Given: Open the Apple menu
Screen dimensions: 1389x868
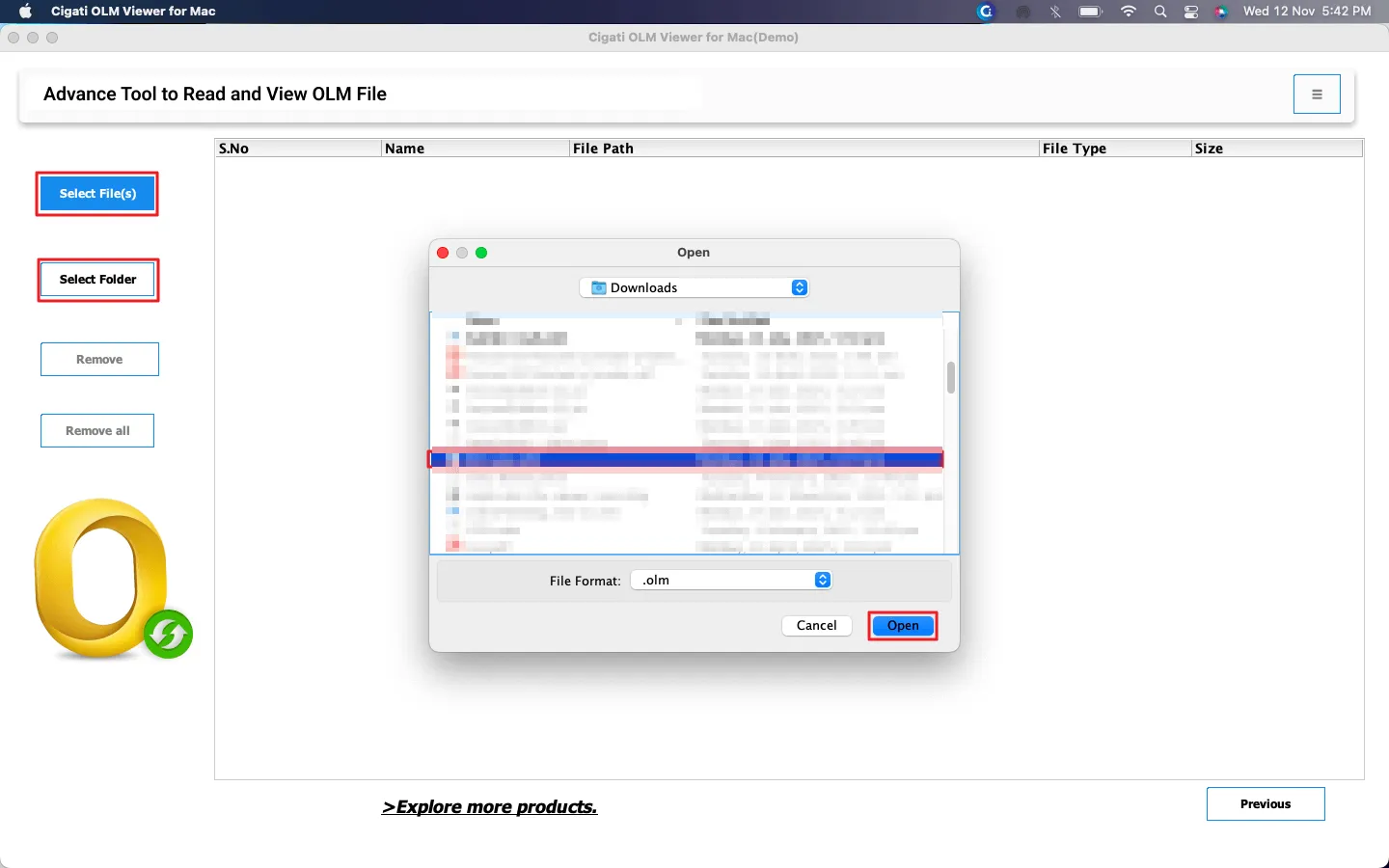Looking at the screenshot, I should (26, 12).
